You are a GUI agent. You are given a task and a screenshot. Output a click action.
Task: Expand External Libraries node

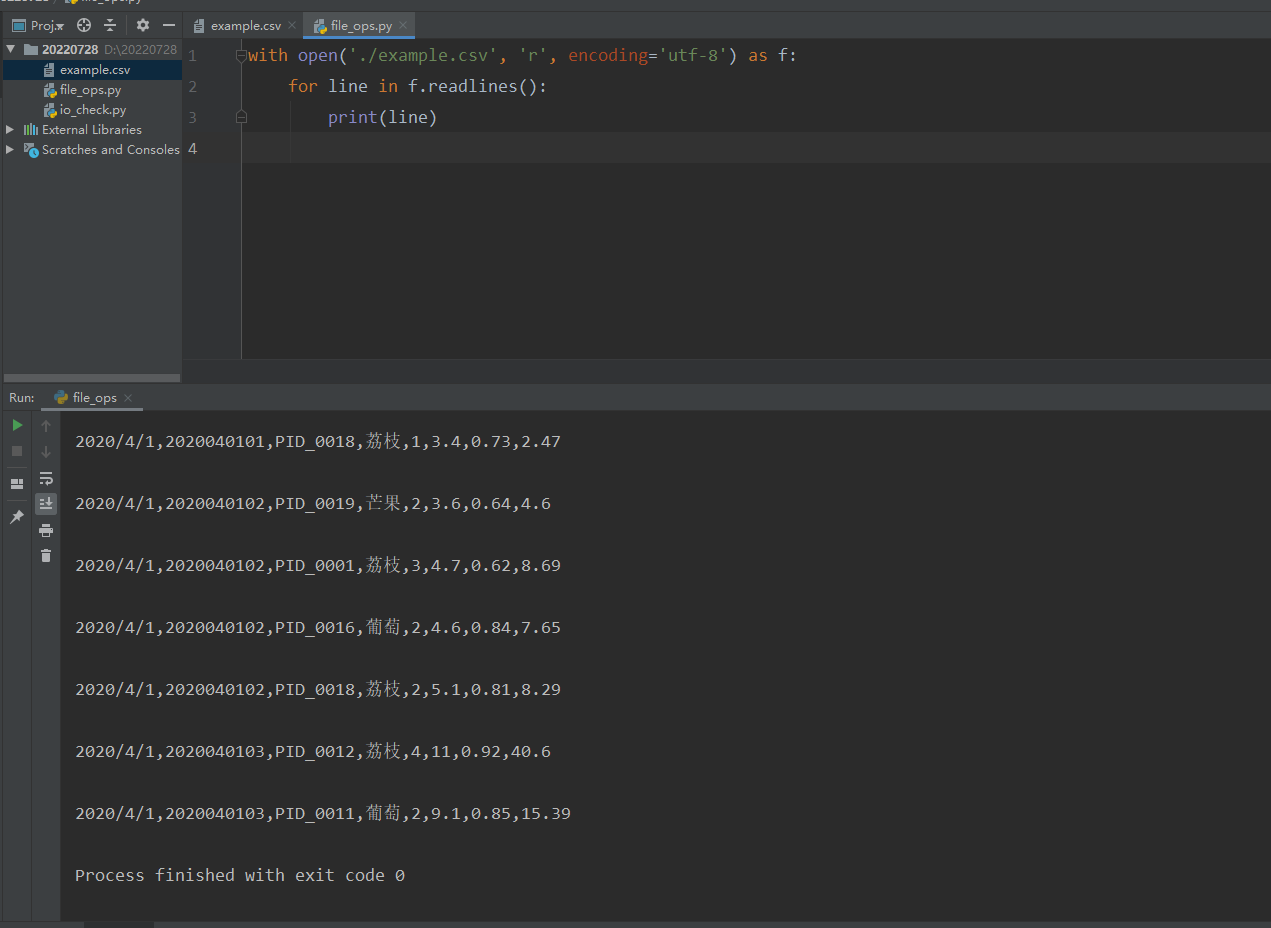point(11,129)
